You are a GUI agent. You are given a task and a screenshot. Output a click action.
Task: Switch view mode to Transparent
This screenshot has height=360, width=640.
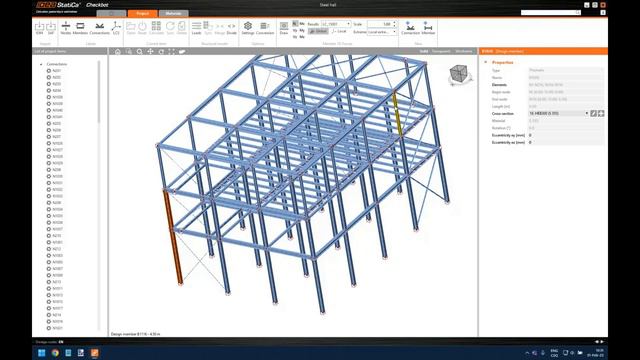(441, 51)
